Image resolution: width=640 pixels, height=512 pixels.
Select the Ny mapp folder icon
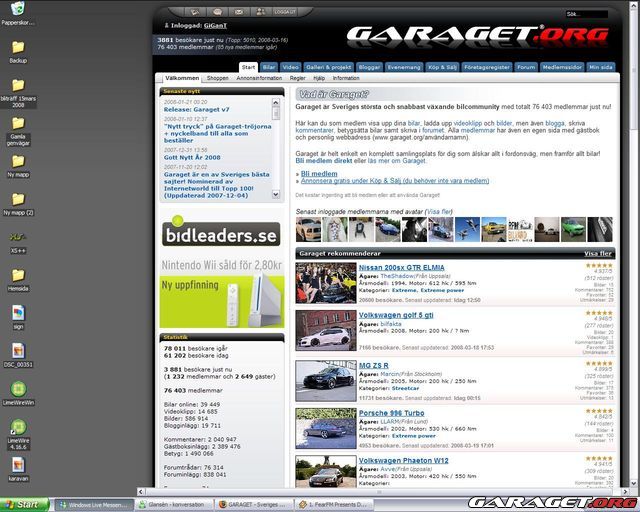click(x=18, y=166)
